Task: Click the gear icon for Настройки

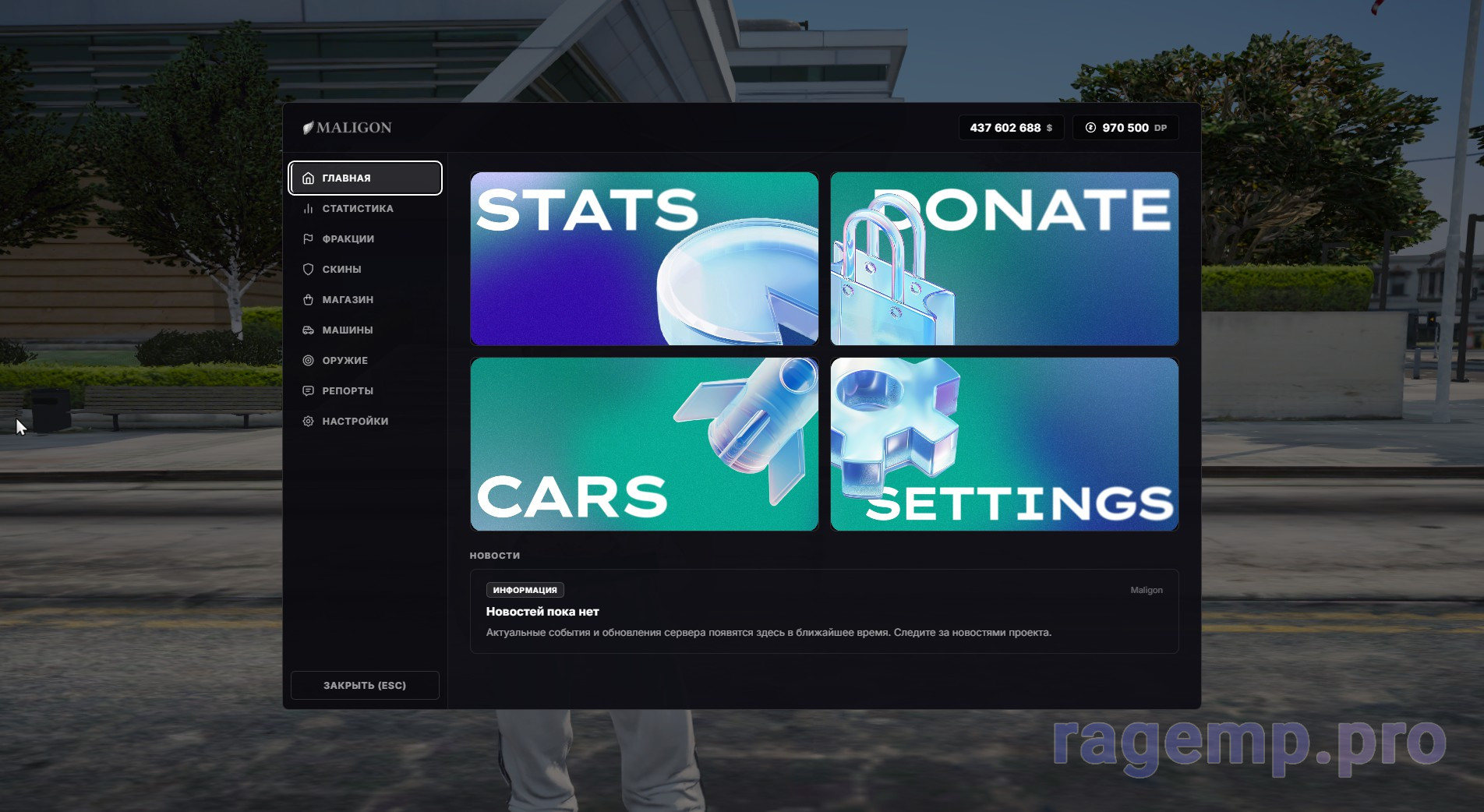Action: (308, 422)
